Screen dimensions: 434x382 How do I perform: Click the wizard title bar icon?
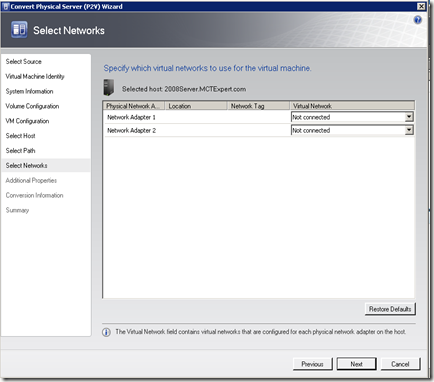click(6, 6)
